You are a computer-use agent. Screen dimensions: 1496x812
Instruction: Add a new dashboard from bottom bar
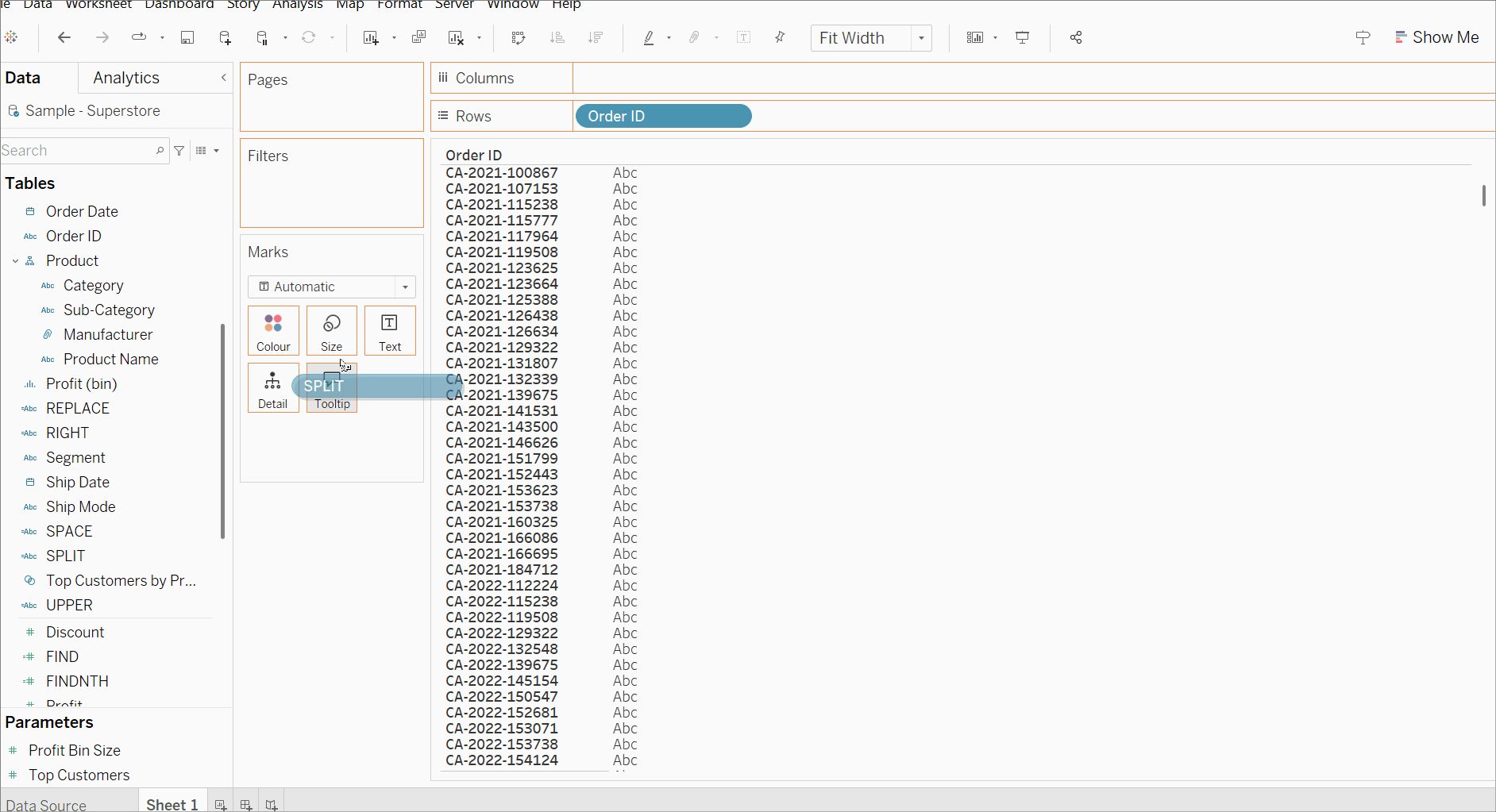click(x=246, y=804)
